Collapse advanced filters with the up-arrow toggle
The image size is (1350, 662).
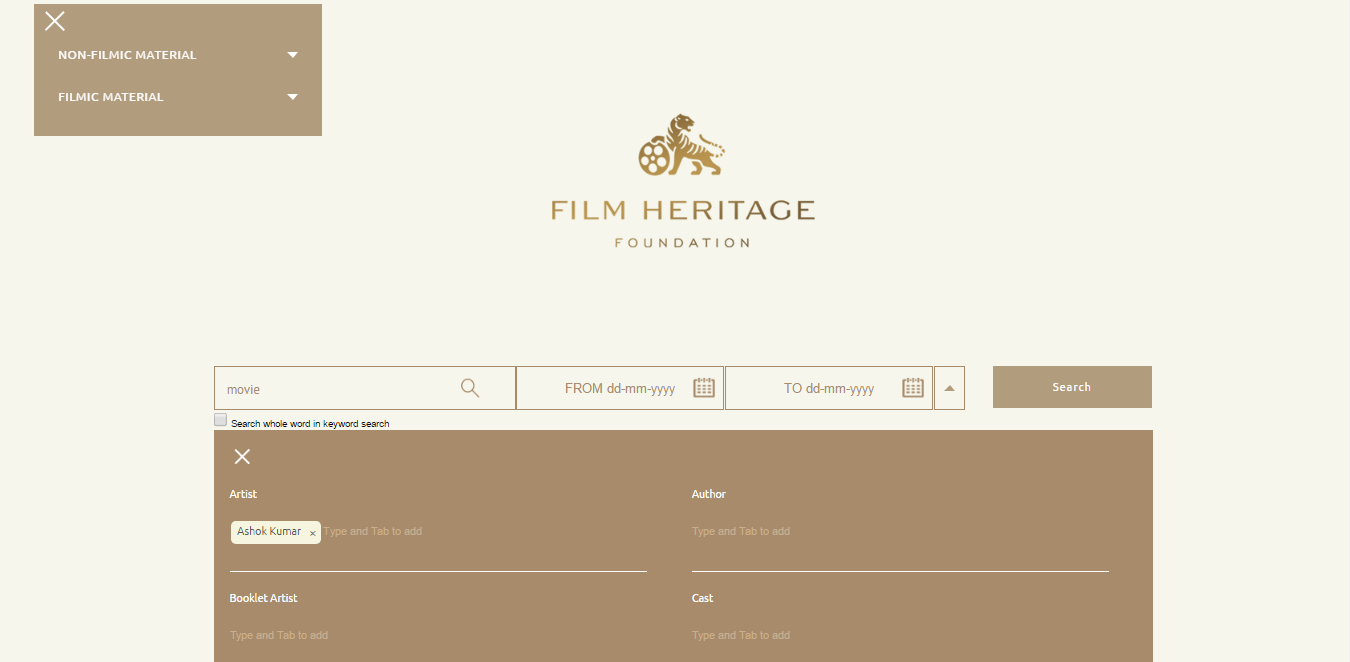tap(949, 388)
